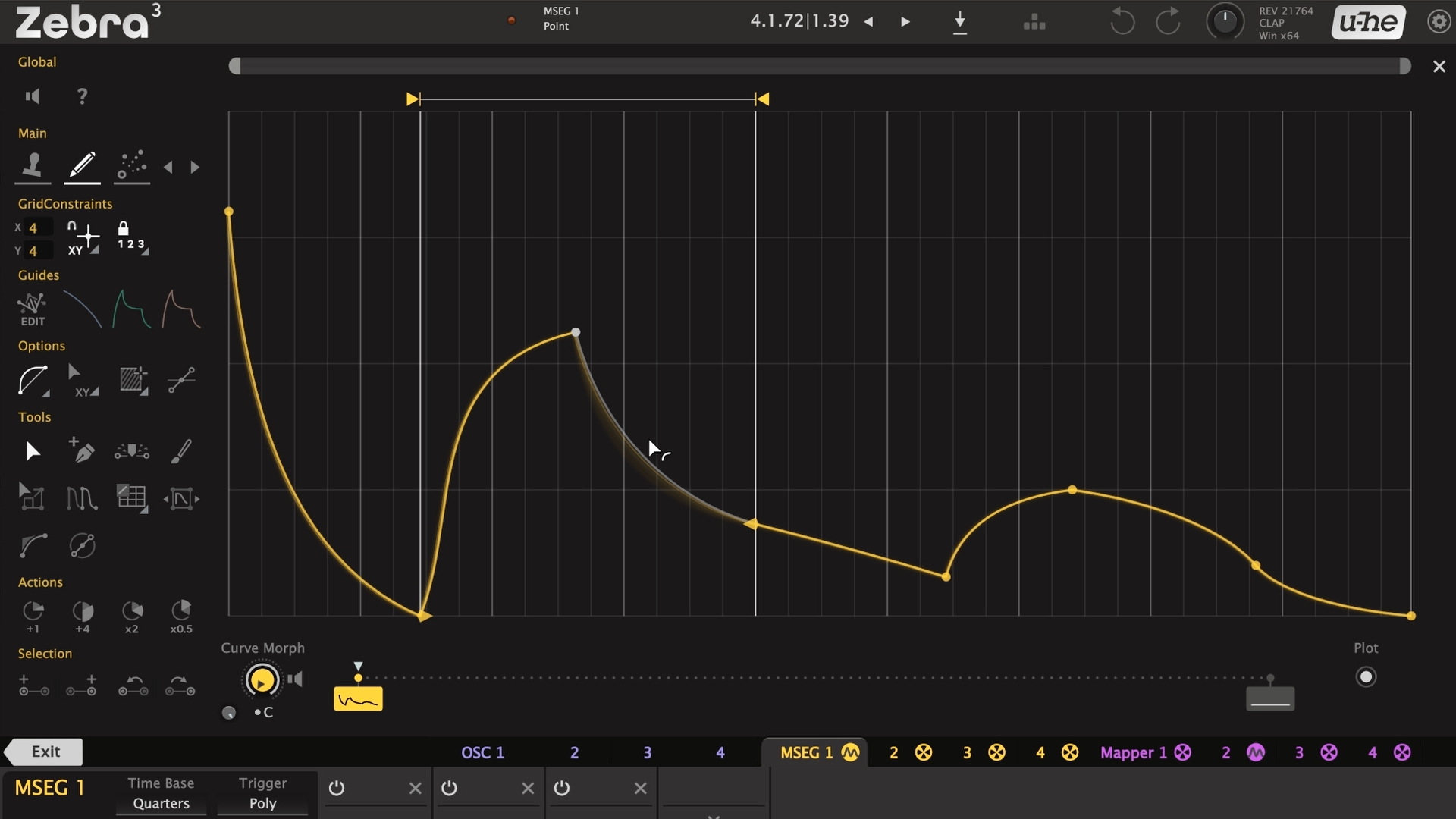Open the Time Base Quarters dropdown
Viewport: 1456px width, 819px height.
161,804
